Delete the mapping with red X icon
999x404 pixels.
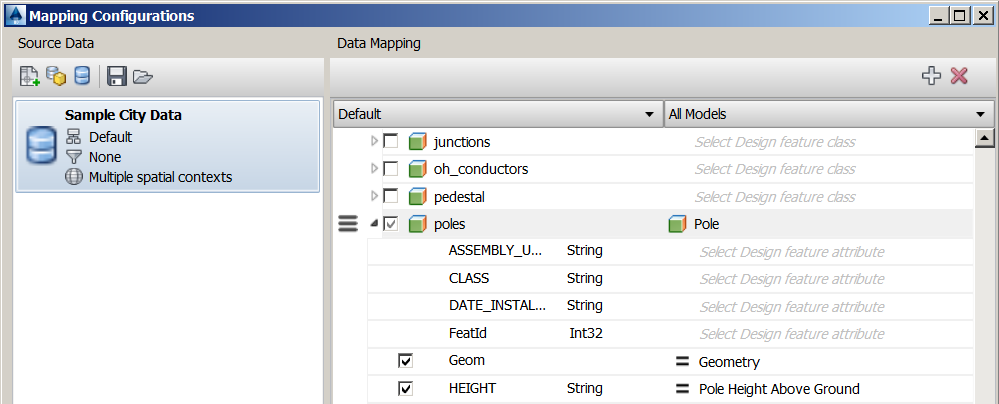click(x=959, y=76)
